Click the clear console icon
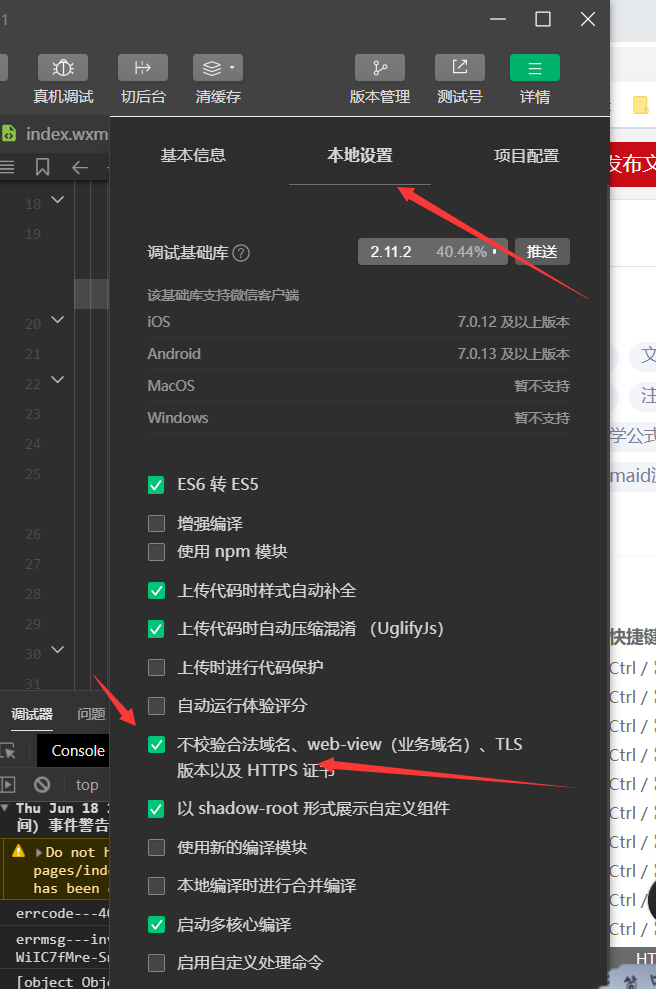 (x=42, y=785)
